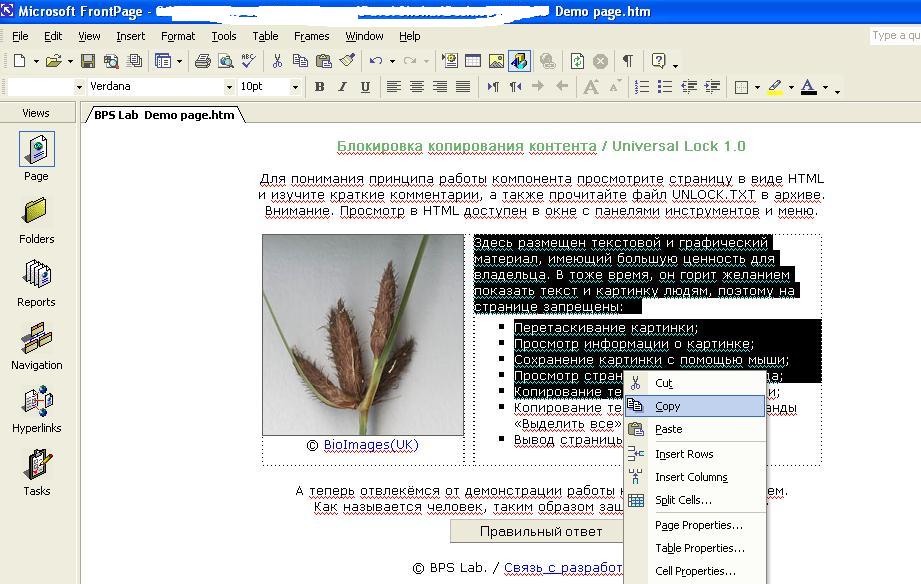
Task: Undo the last action with the arrow icon
Action: [x=376, y=61]
